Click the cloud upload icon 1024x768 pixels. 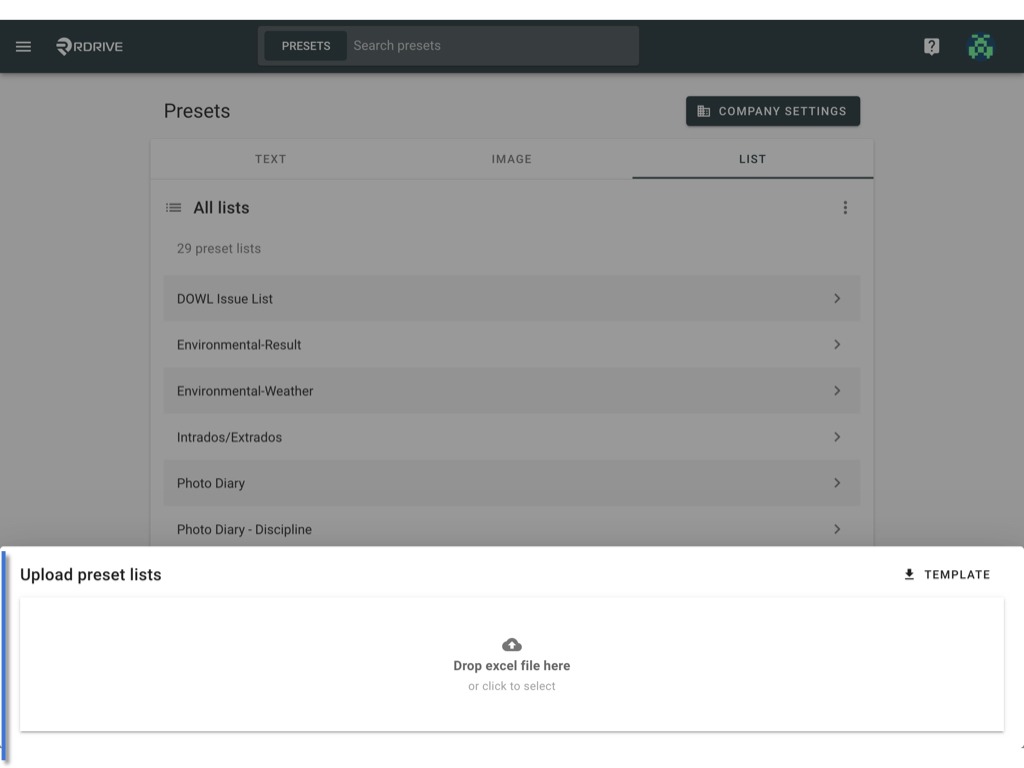(511, 645)
